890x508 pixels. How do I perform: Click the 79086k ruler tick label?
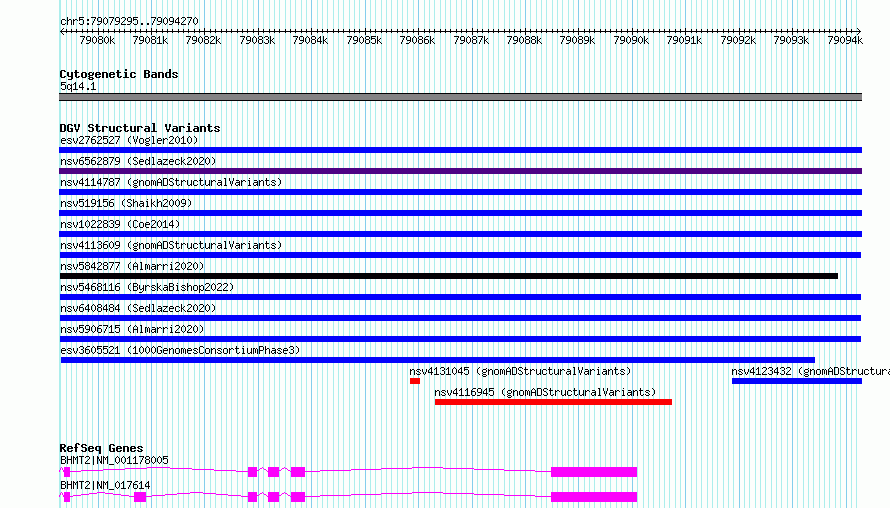pos(417,40)
